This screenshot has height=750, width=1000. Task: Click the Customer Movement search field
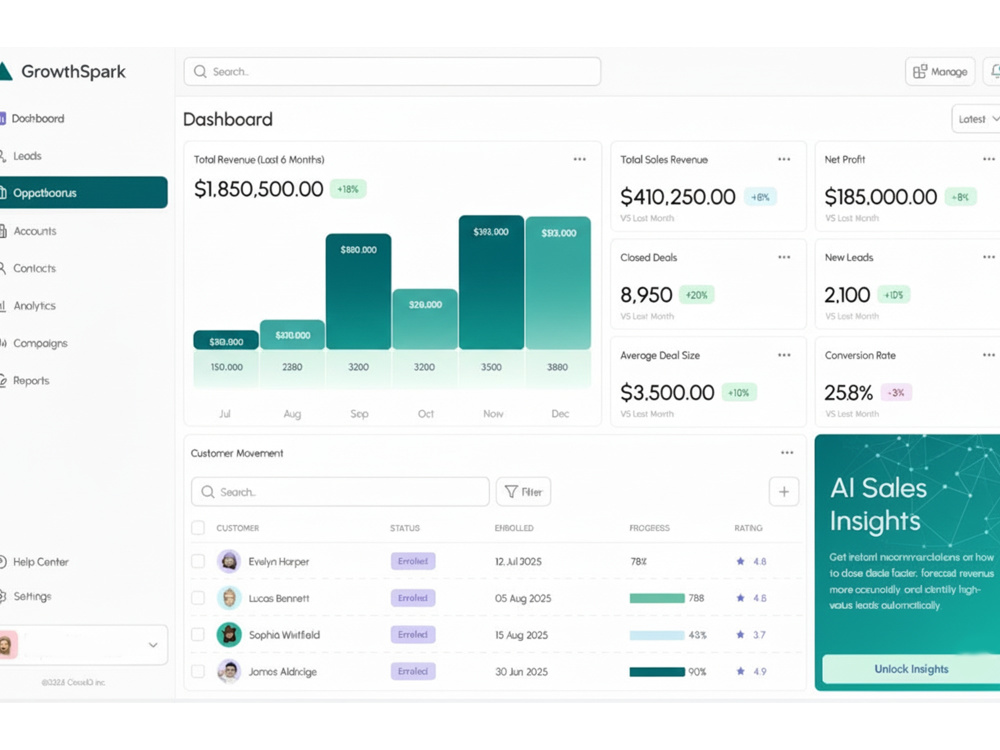tap(340, 492)
